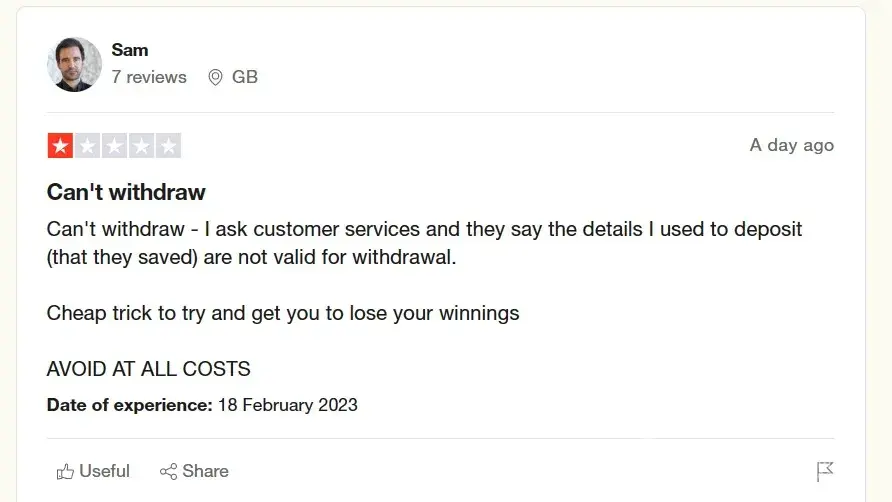Click reviewer Sam's profile photo
The height and width of the screenshot is (502, 892).
tap(74, 65)
